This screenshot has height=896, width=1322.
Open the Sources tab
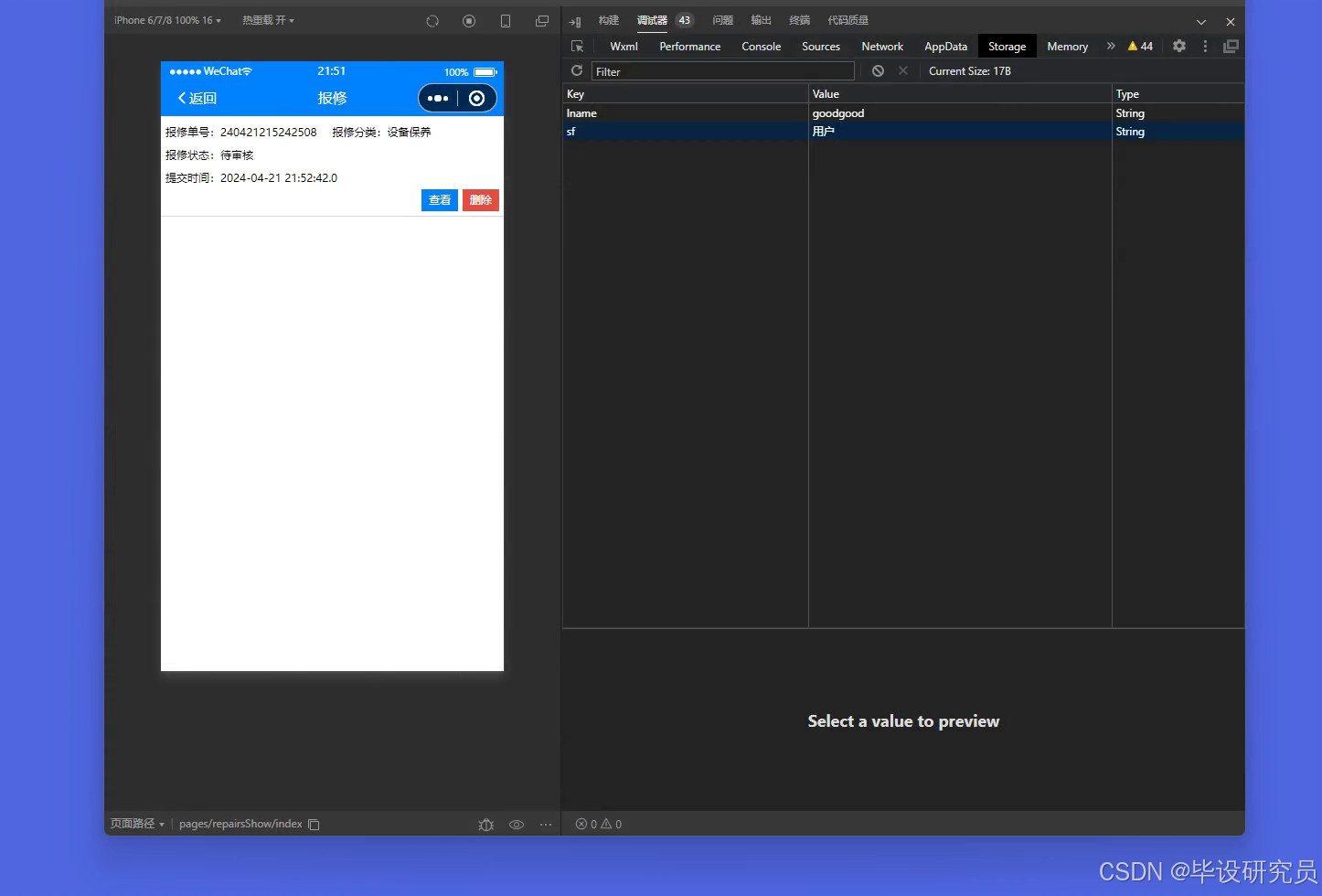(821, 47)
